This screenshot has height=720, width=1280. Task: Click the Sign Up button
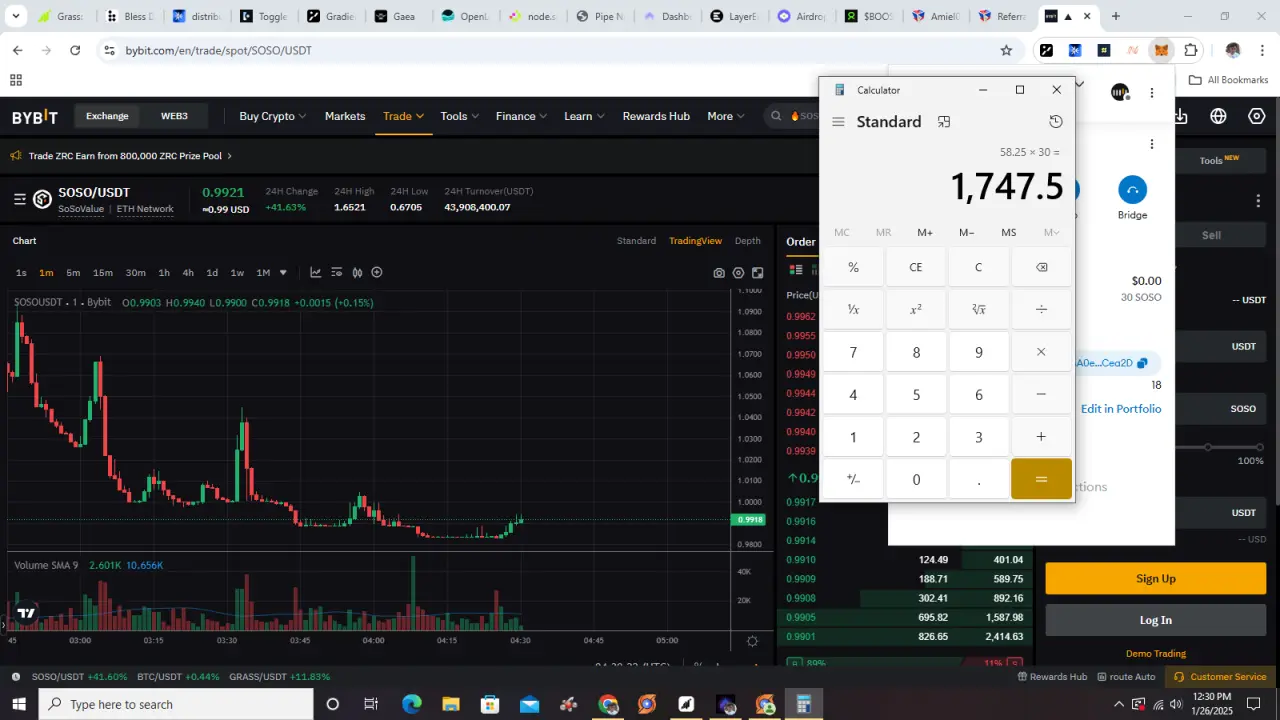pos(1156,579)
